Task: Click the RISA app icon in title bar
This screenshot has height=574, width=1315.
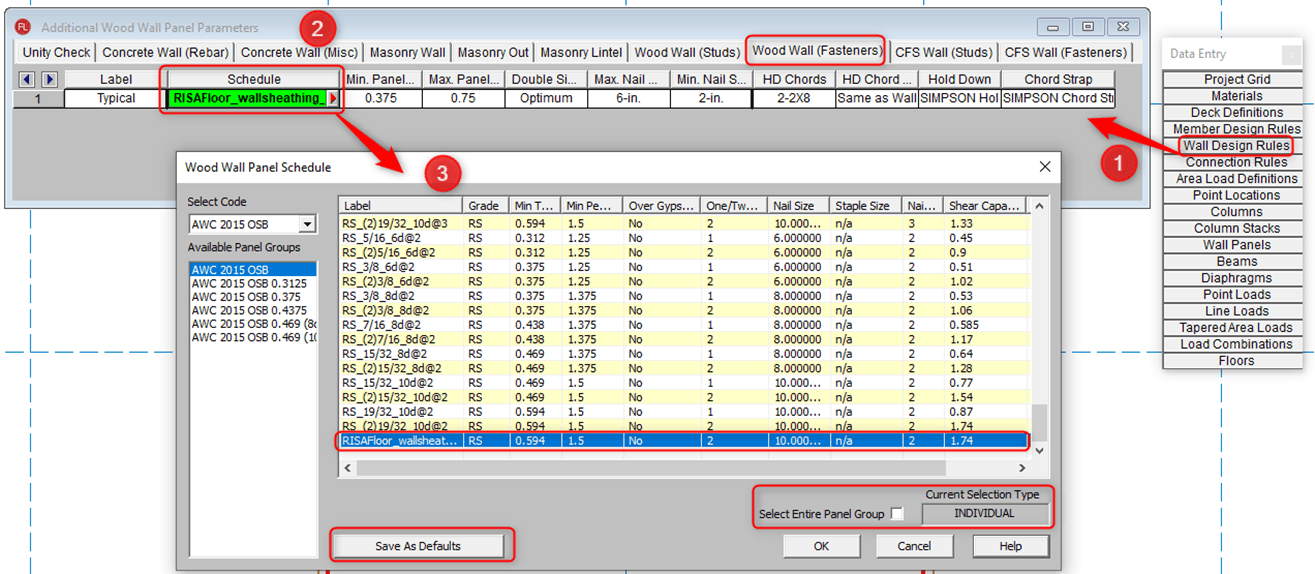Action: [x=23, y=27]
